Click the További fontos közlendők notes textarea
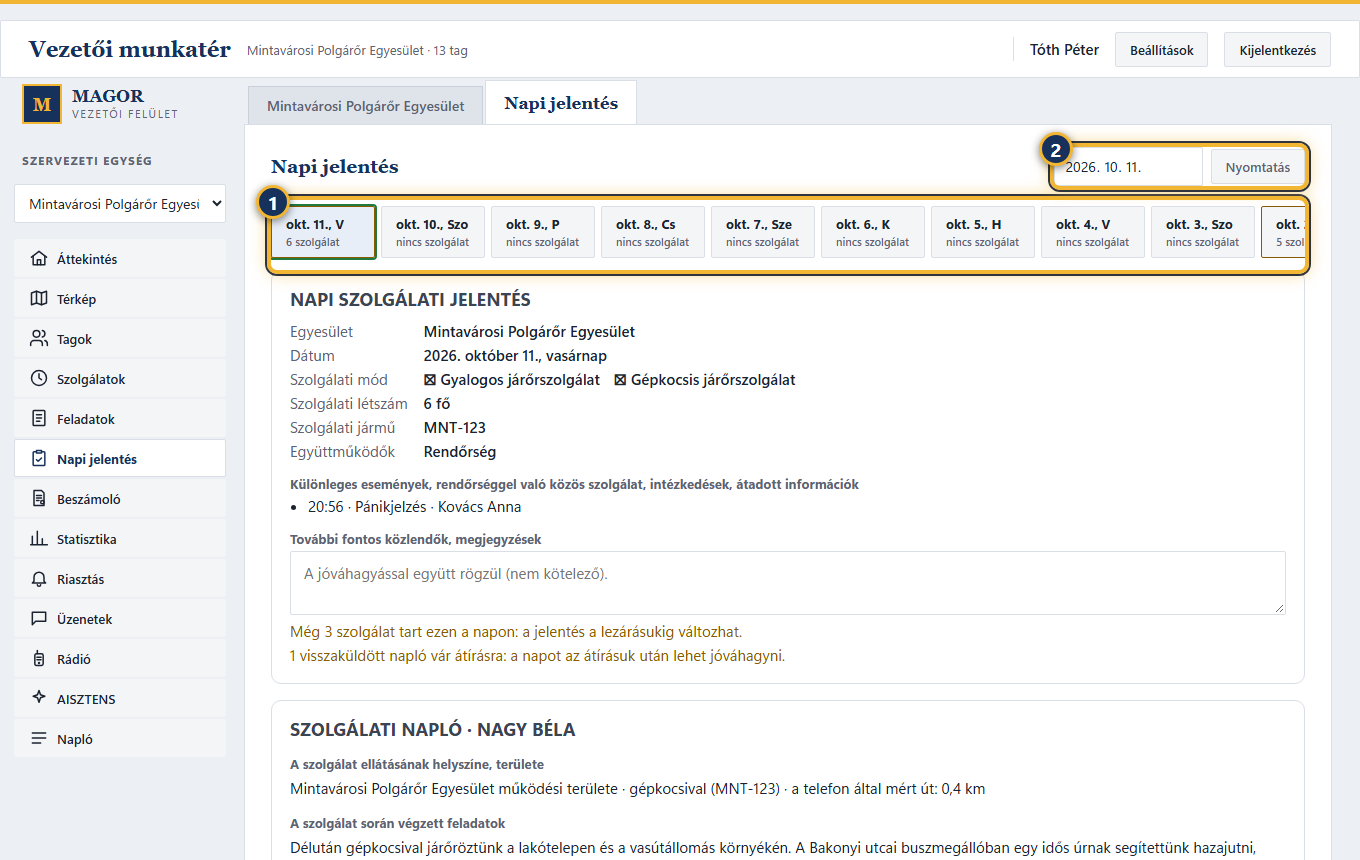1360x860 pixels. (x=787, y=582)
